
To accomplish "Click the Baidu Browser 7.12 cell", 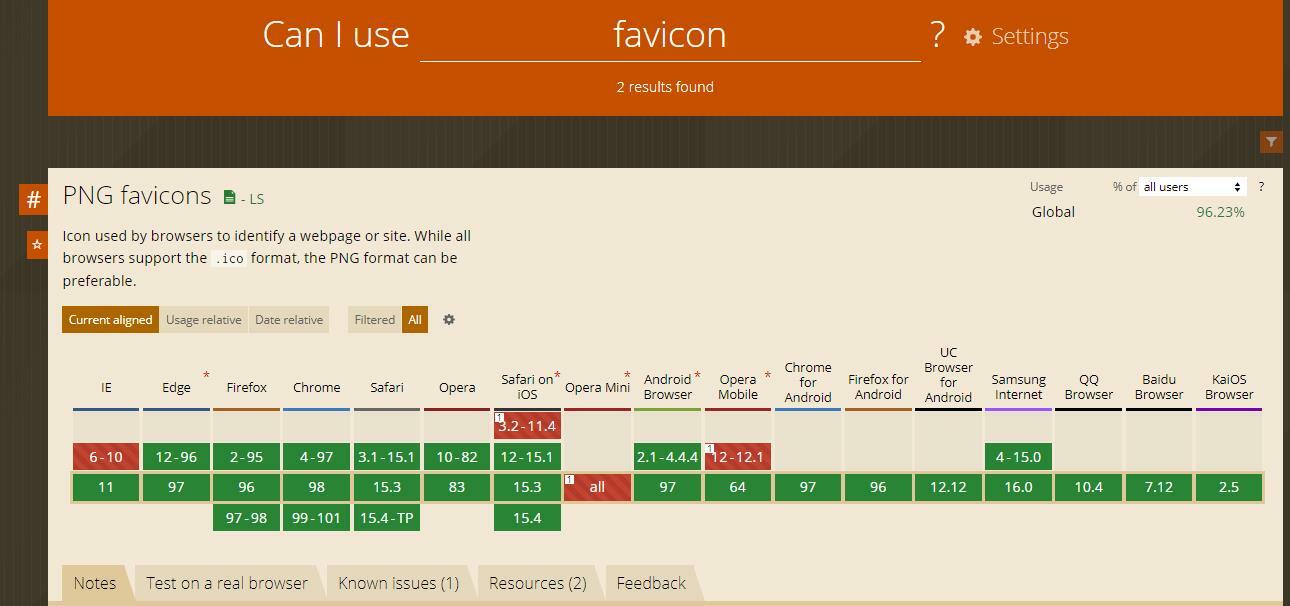I will click(1159, 487).
